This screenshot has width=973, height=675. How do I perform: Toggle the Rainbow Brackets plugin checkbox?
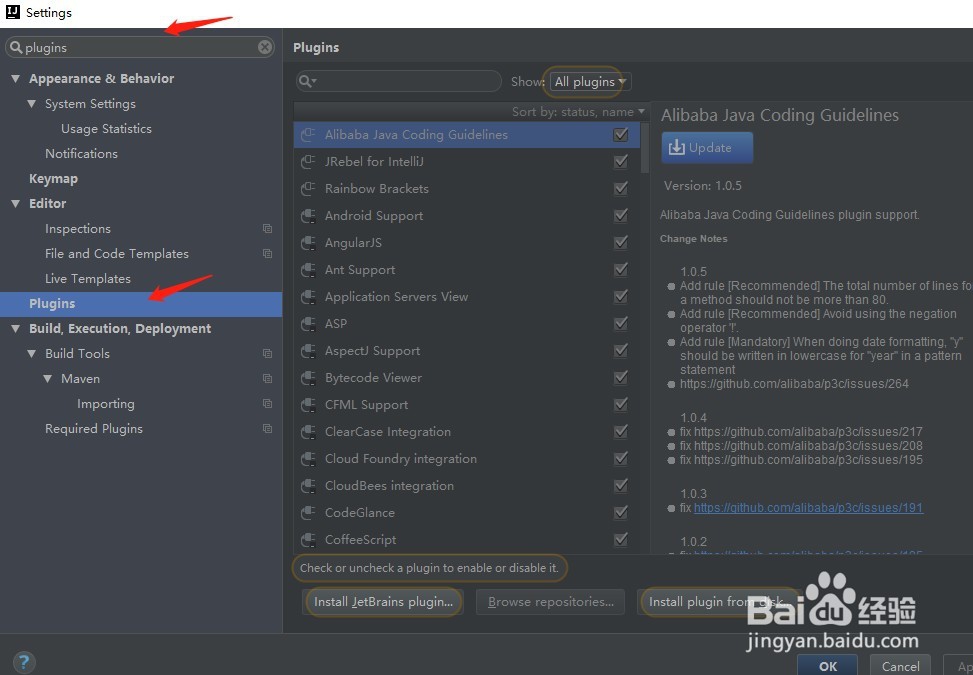[621, 189]
